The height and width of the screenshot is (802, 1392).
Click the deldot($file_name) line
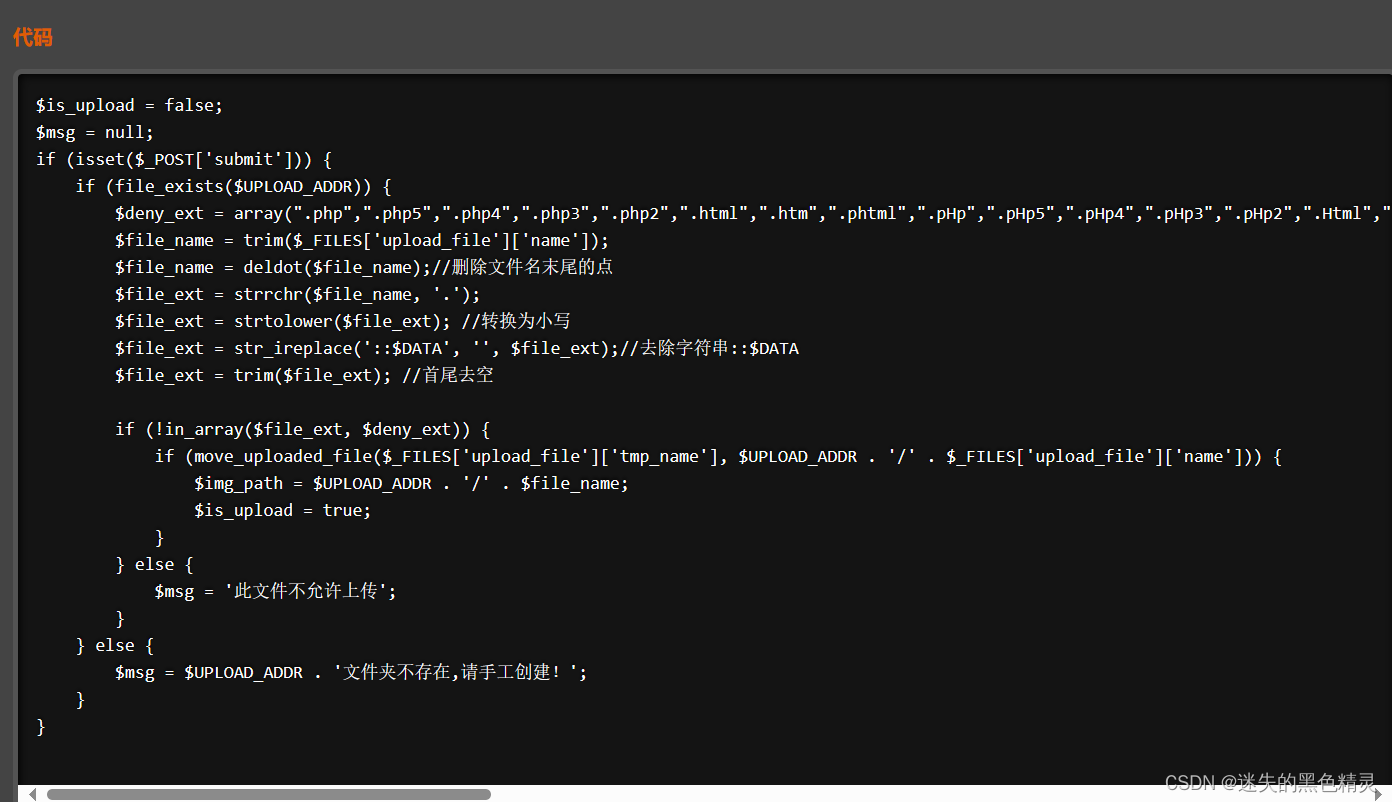tap(364, 267)
